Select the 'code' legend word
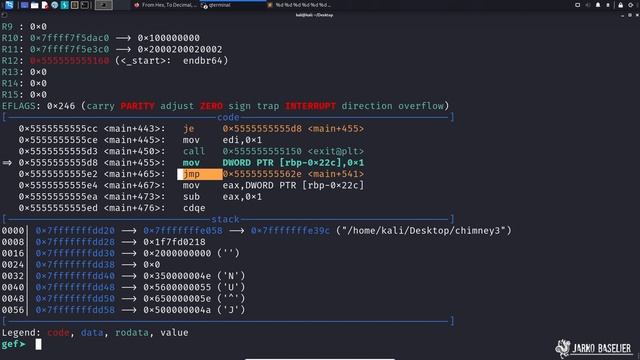This screenshot has width=640, height=360. [58, 333]
